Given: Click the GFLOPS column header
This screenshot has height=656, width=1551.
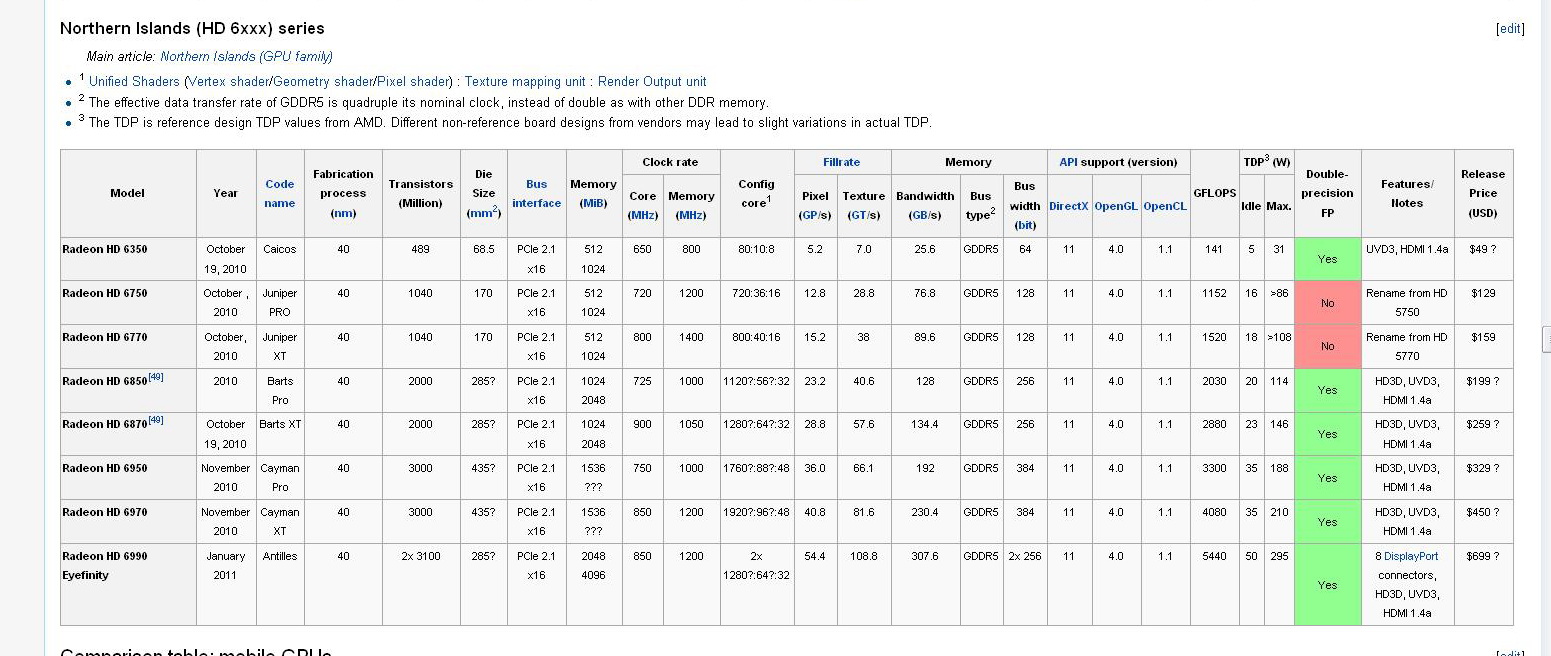Looking at the screenshot, I should 1214,193.
